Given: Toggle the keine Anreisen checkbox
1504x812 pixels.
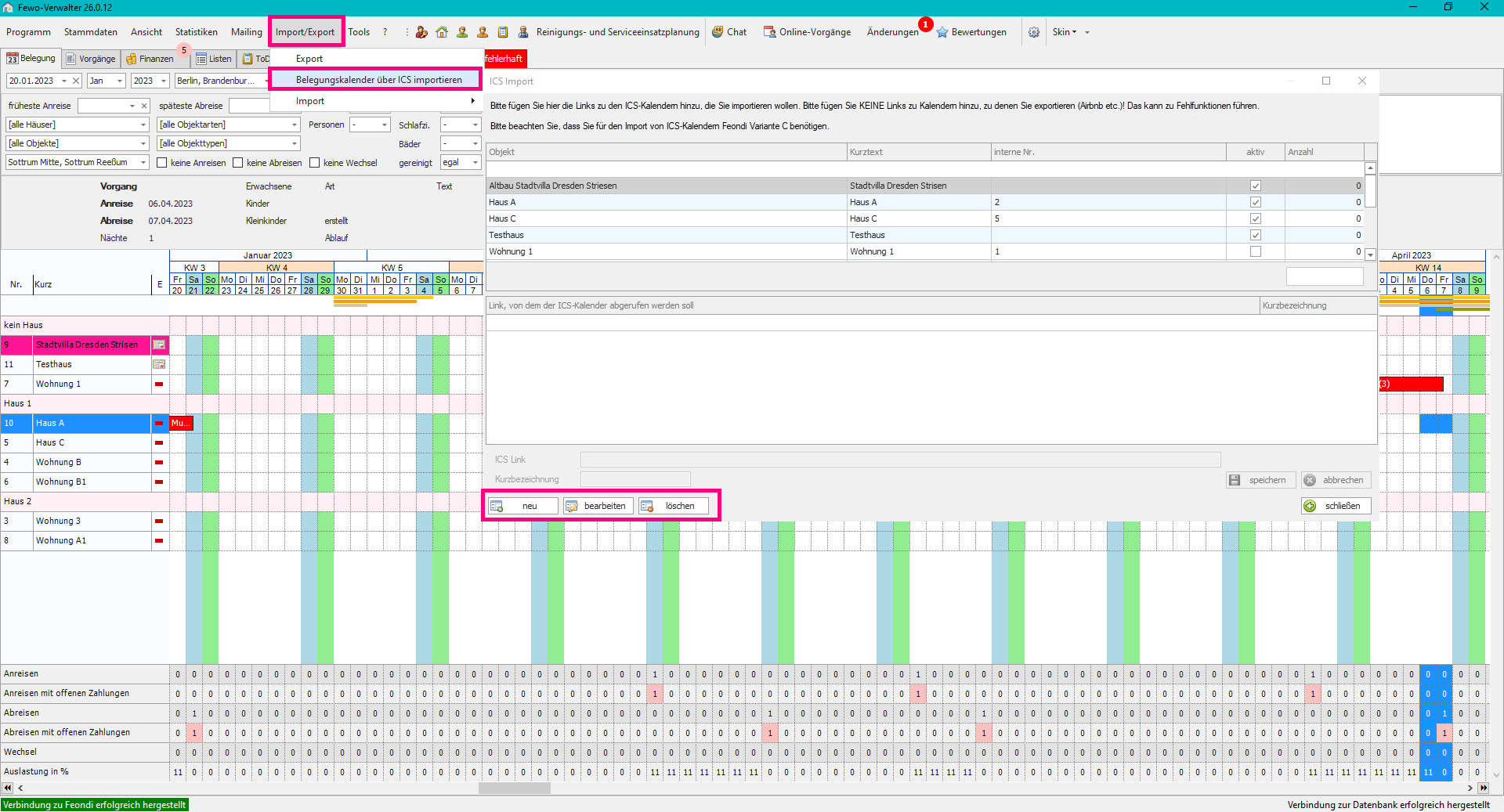Looking at the screenshot, I should [162, 163].
